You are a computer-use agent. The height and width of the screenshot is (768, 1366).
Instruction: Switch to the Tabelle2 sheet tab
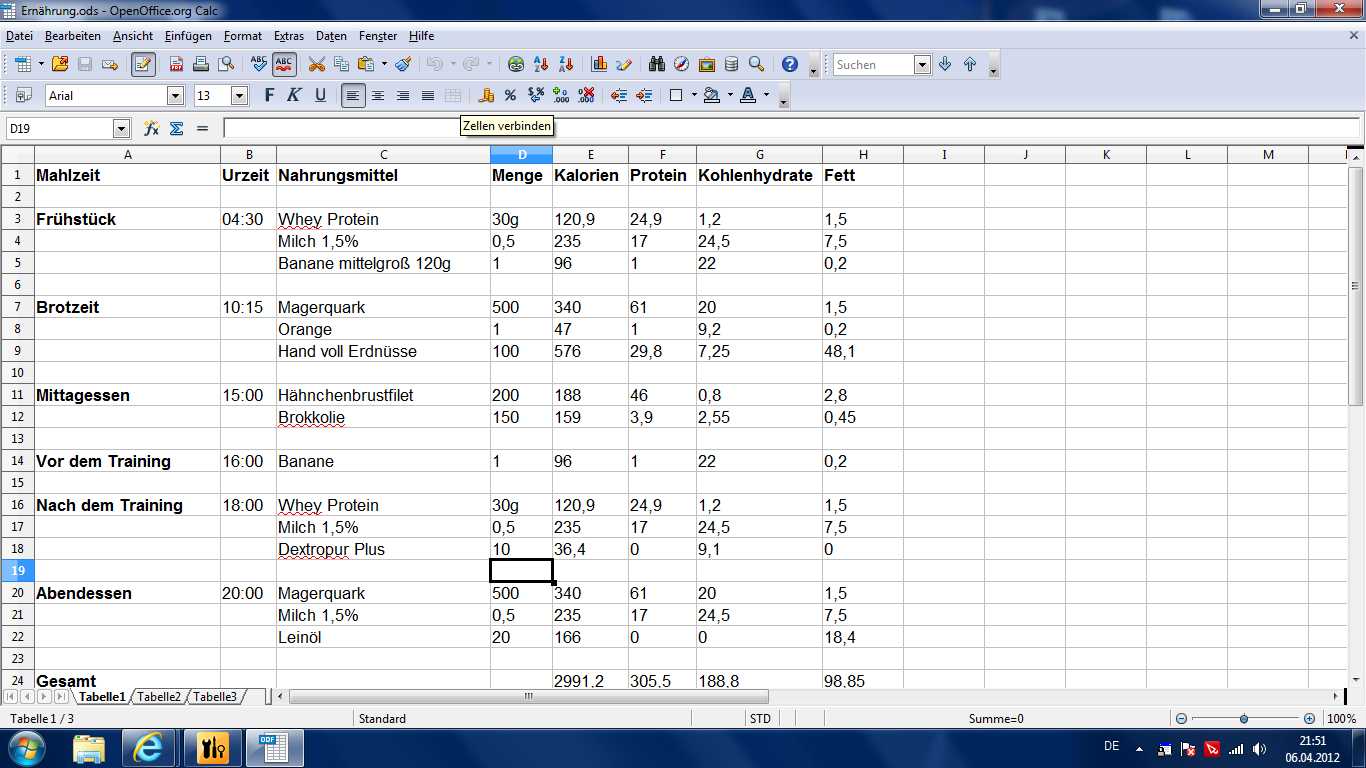click(159, 697)
